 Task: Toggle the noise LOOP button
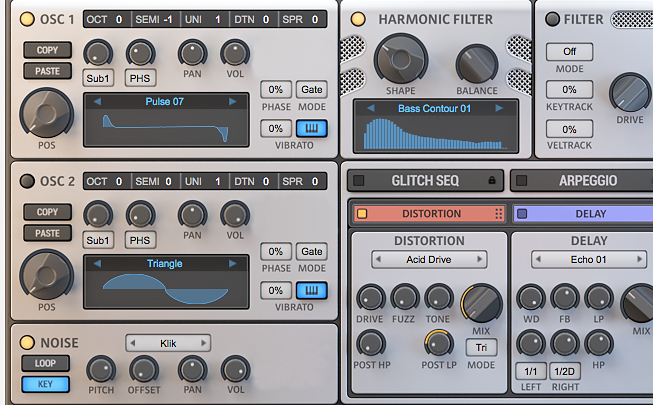tap(45, 363)
